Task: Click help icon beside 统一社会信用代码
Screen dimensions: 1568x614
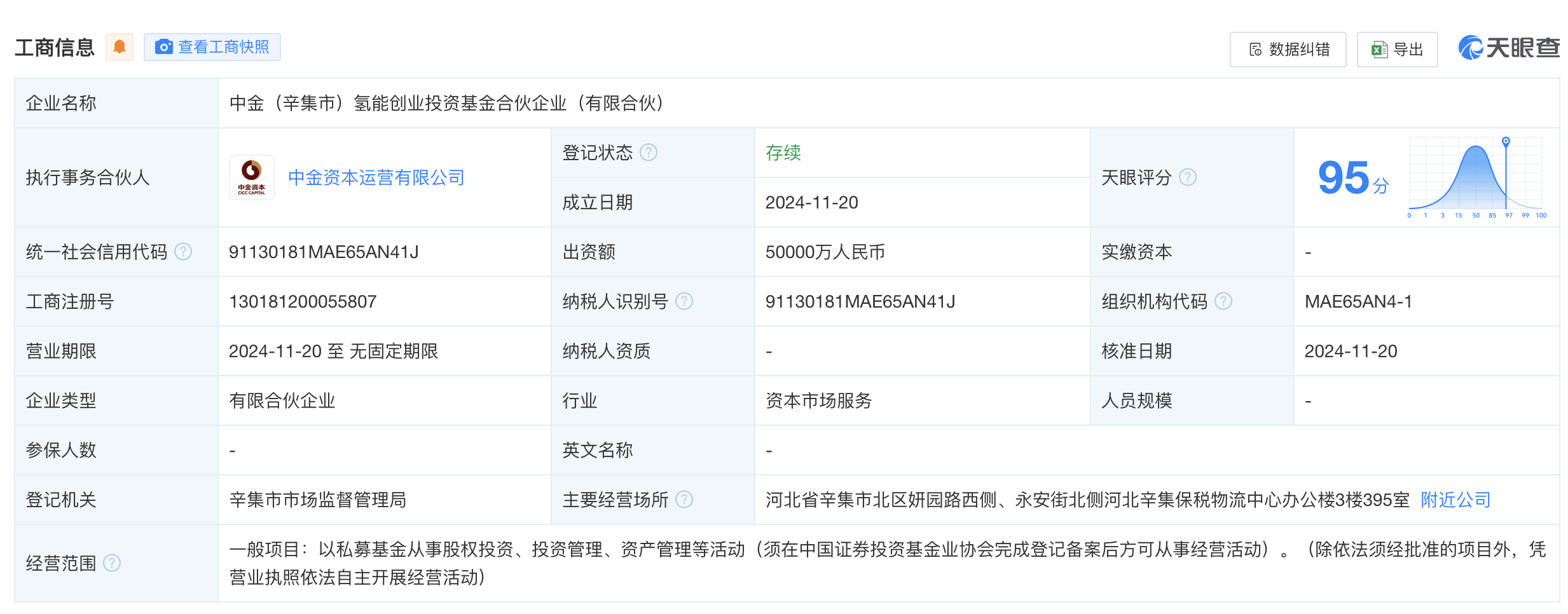Action: point(183,252)
